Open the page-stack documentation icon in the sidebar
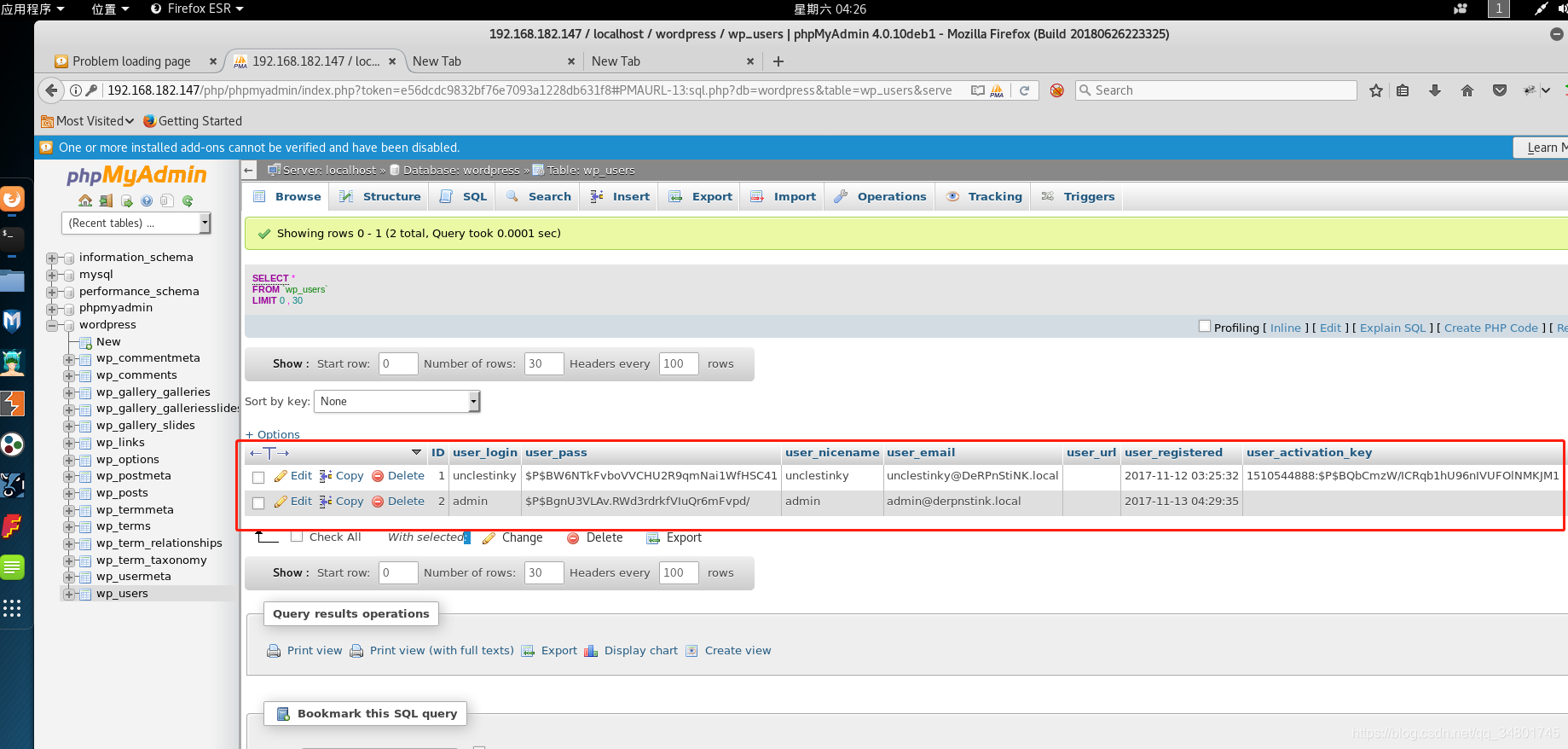1568x749 pixels. (167, 200)
